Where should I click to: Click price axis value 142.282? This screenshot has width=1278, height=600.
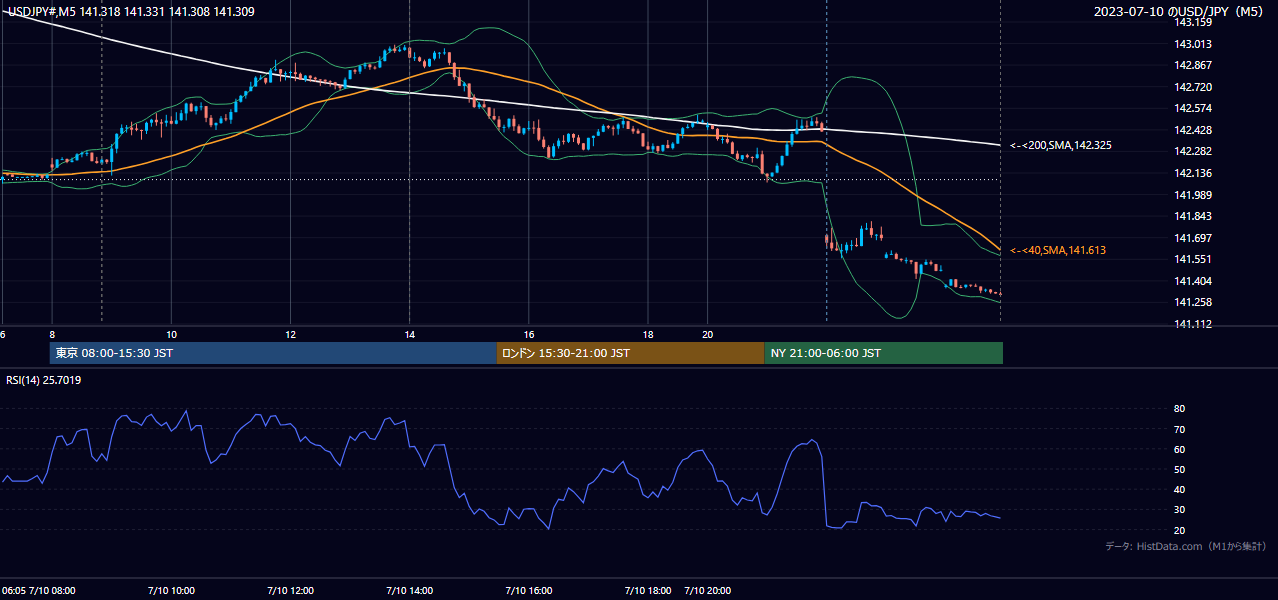pyautogui.click(x=1192, y=151)
